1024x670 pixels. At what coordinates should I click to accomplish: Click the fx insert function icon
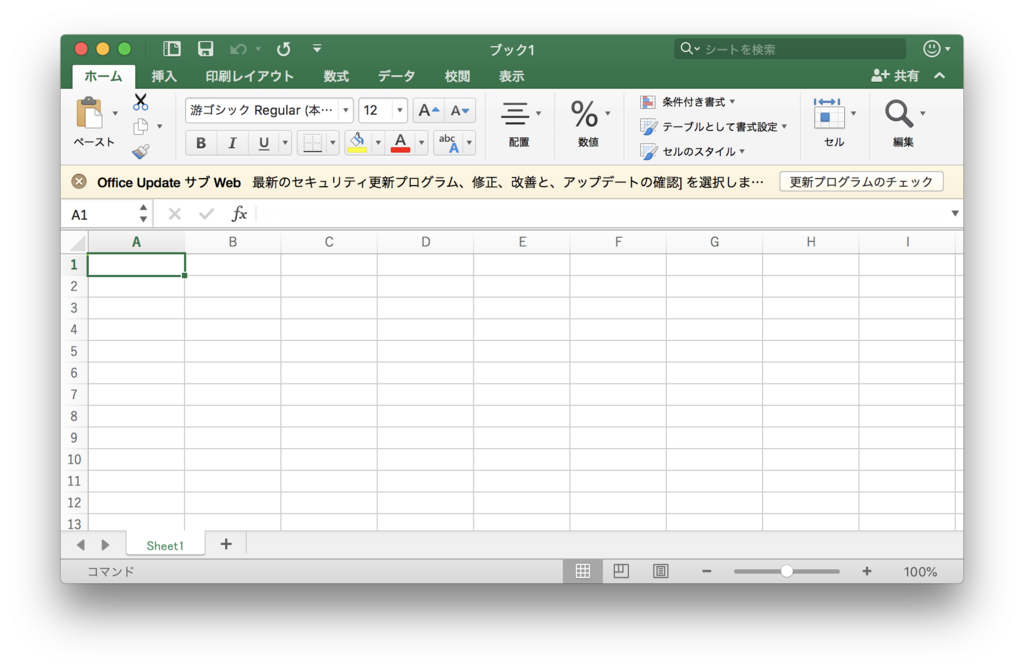coord(240,214)
